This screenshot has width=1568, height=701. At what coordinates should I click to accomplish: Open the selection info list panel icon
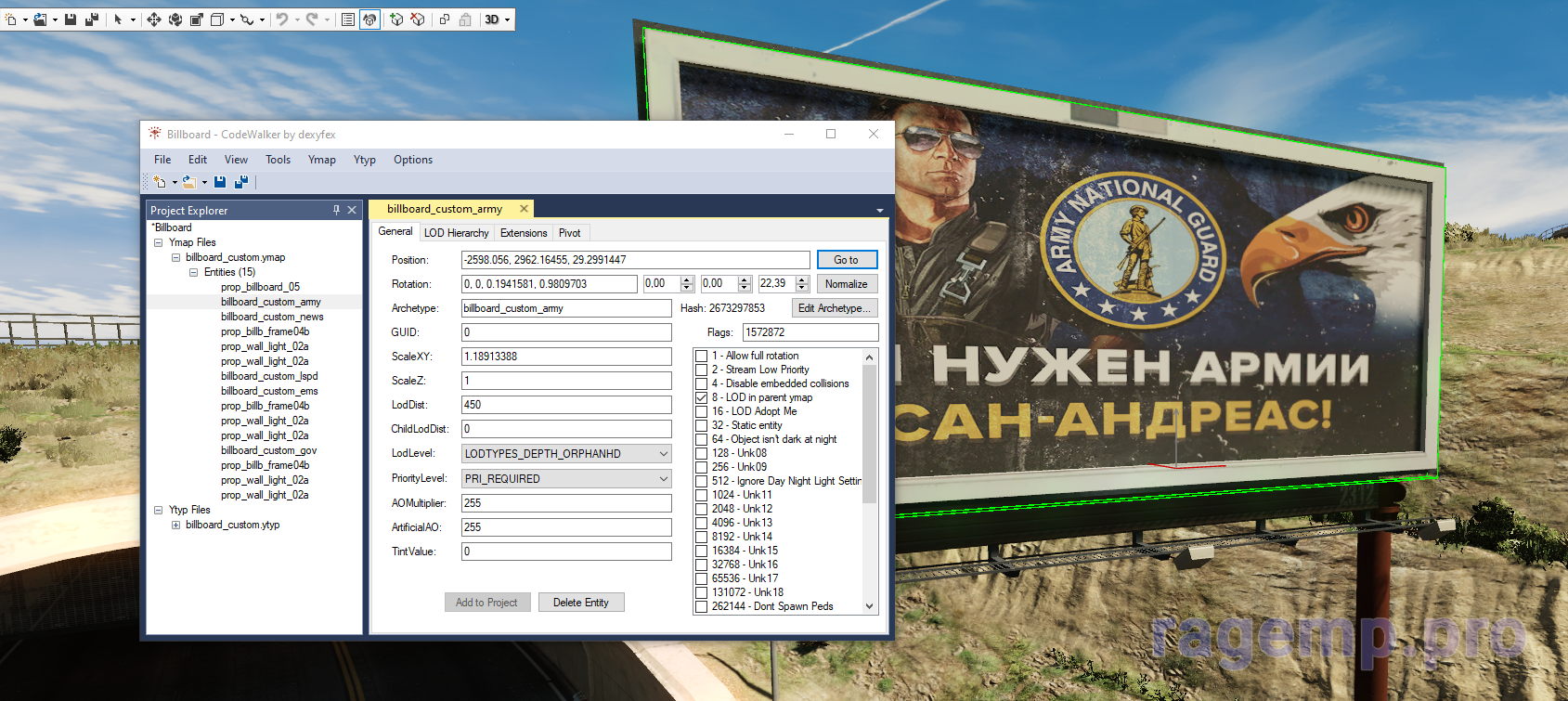tap(348, 19)
